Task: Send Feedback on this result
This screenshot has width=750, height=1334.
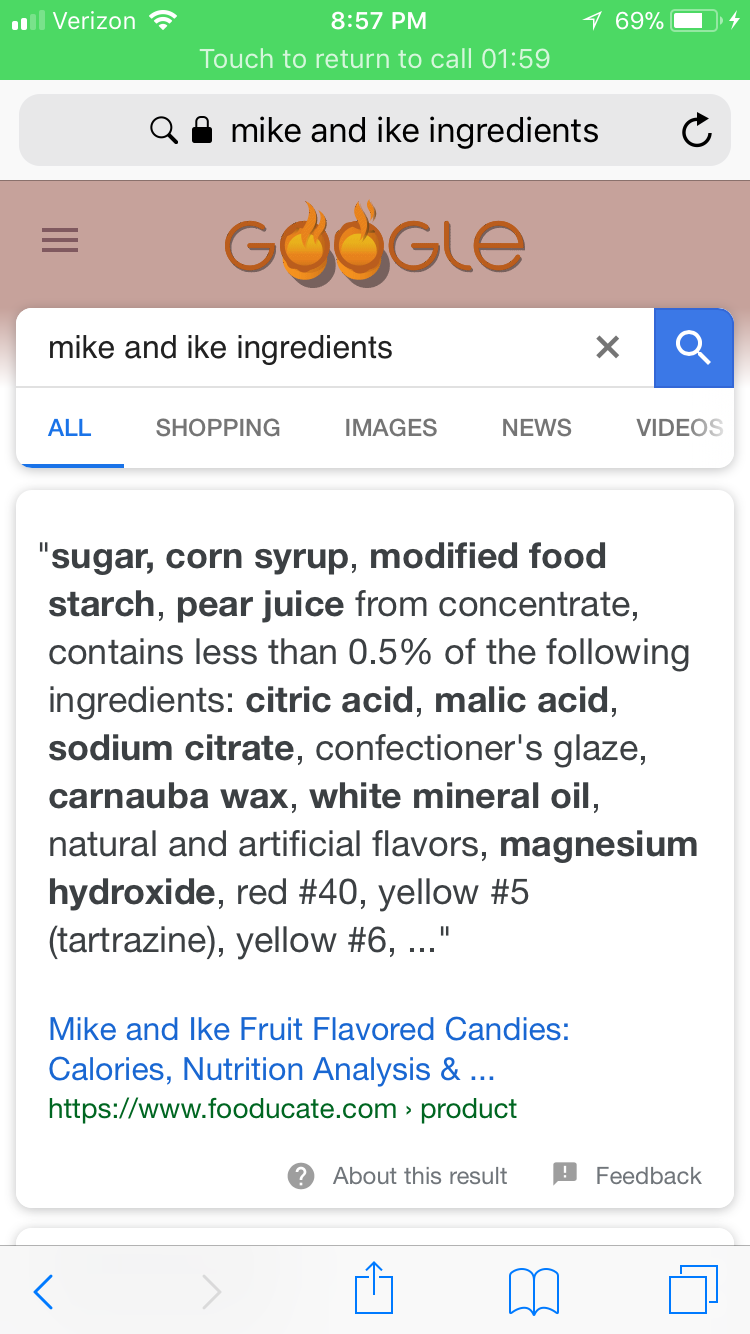Action: tap(628, 1176)
